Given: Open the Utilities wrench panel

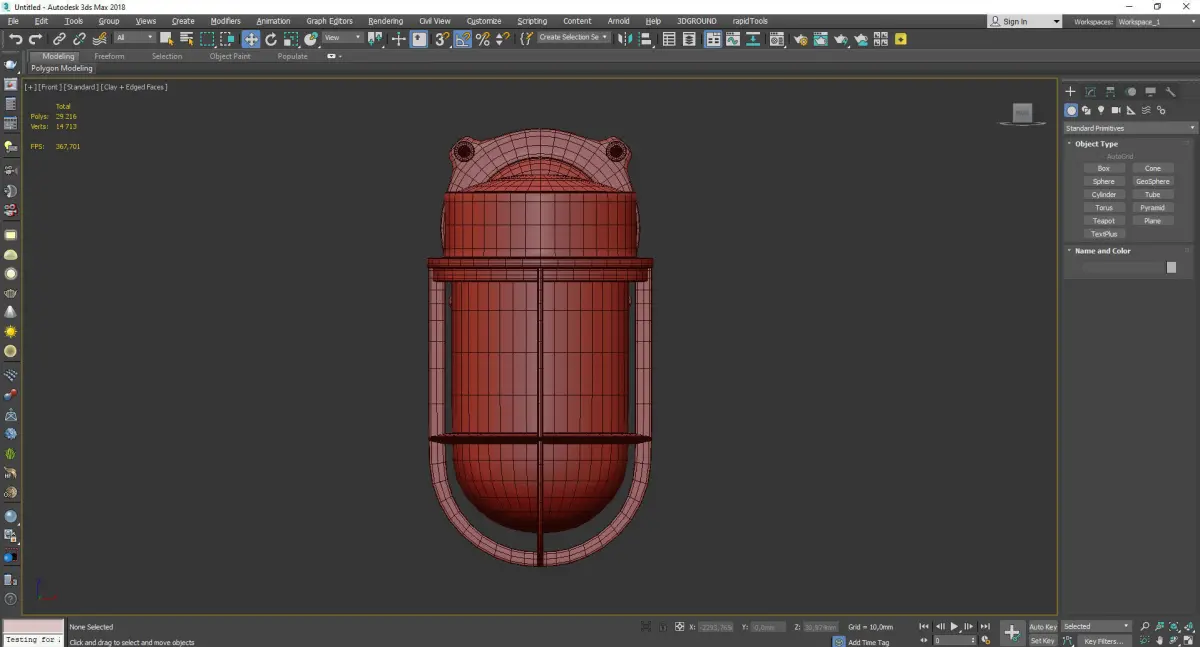Looking at the screenshot, I should 1170,92.
